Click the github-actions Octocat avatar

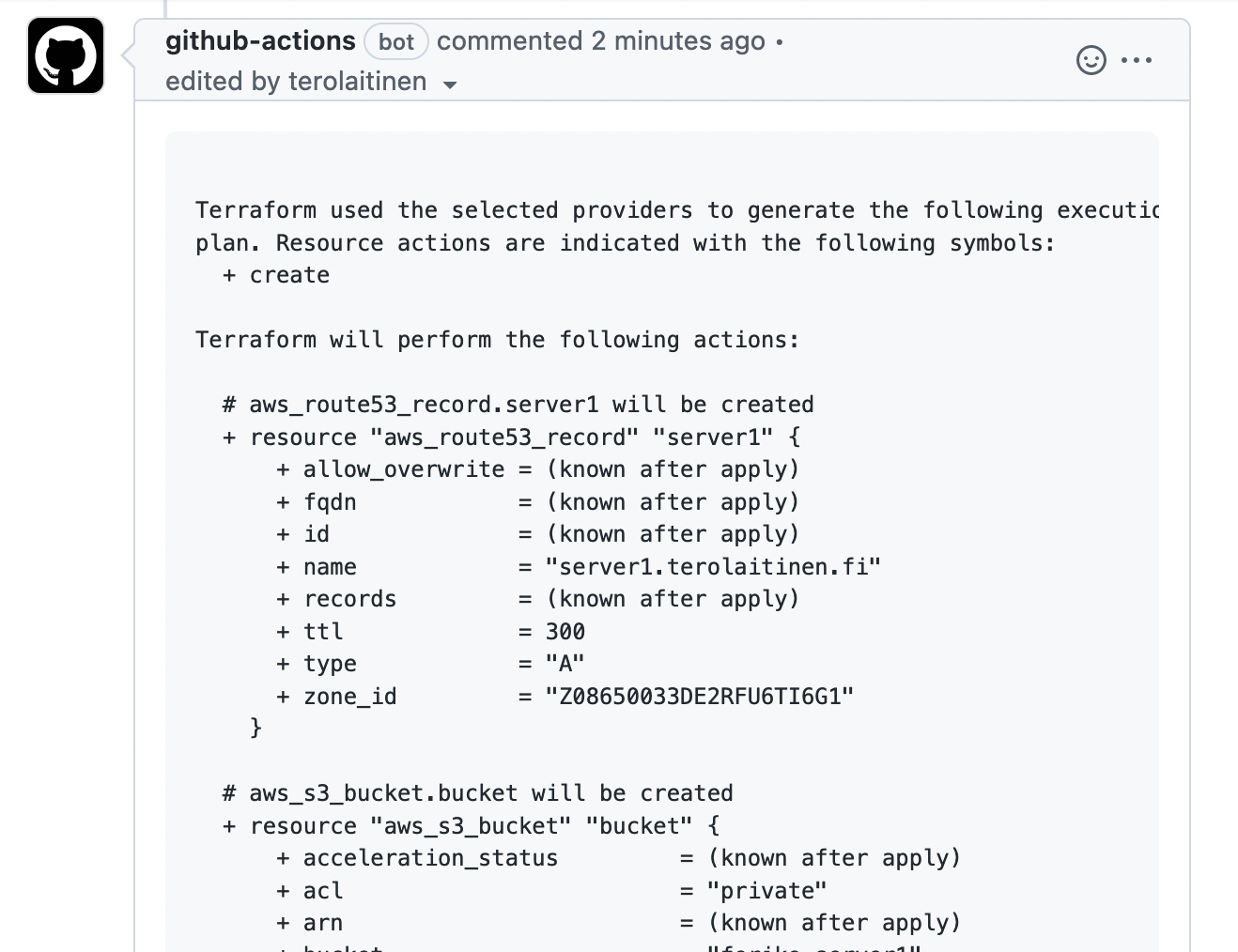(66, 55)
